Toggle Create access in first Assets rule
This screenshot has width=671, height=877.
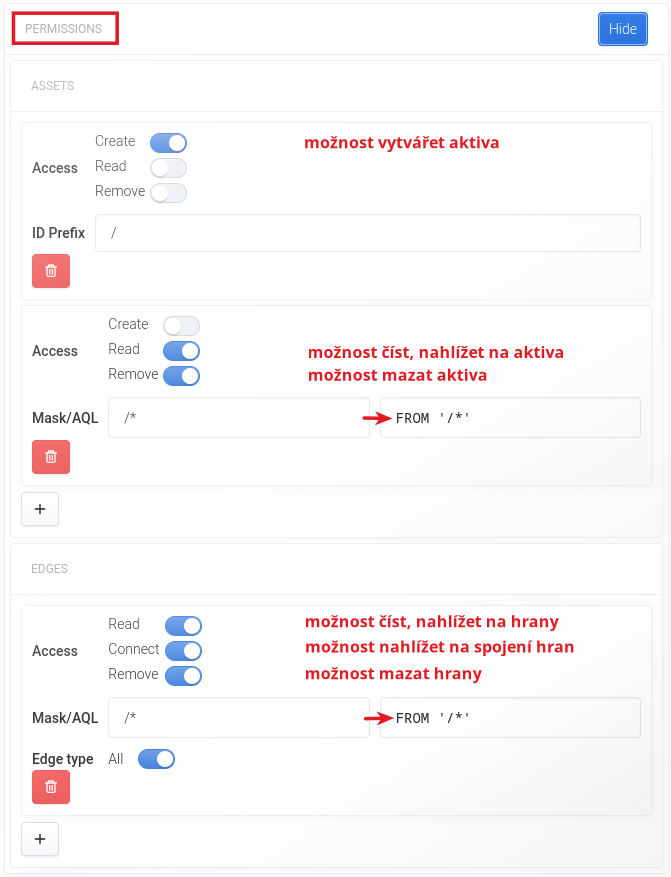(x=168, y=143)
